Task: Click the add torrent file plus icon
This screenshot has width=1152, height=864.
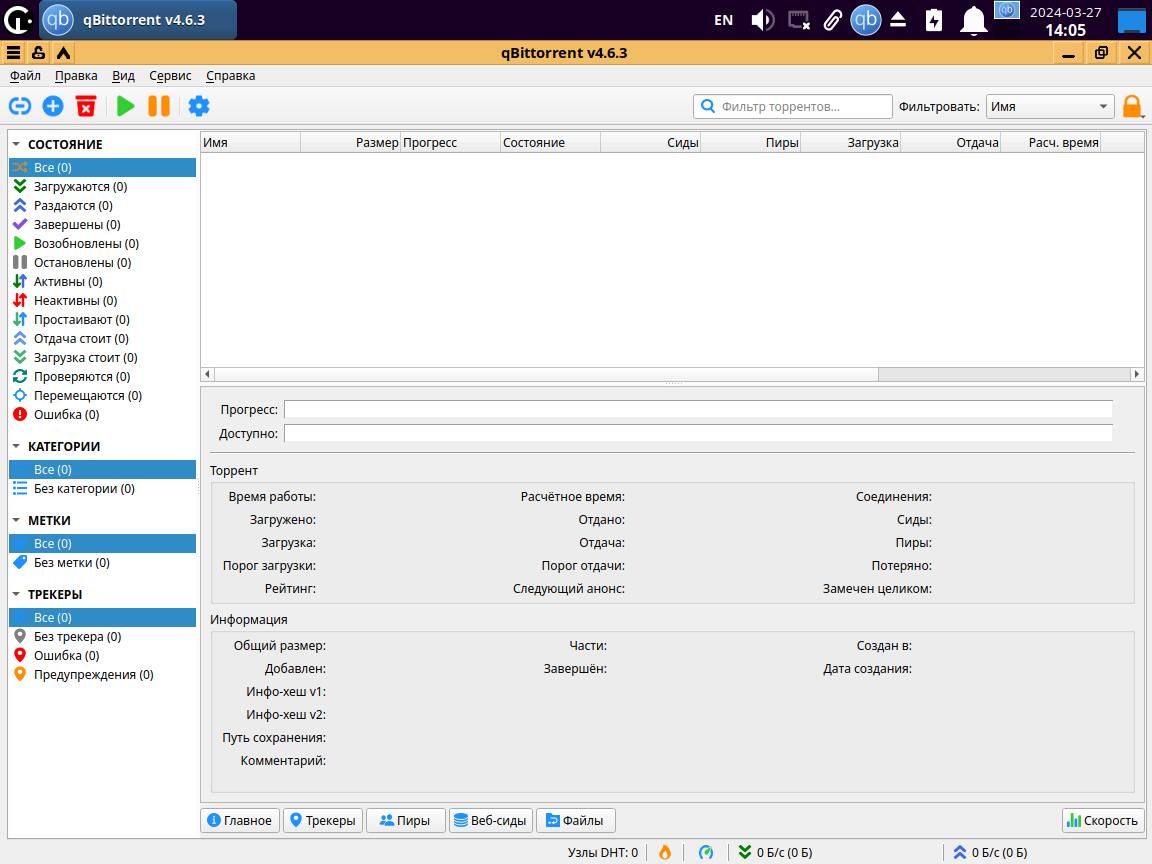Action: pos(53,106)
